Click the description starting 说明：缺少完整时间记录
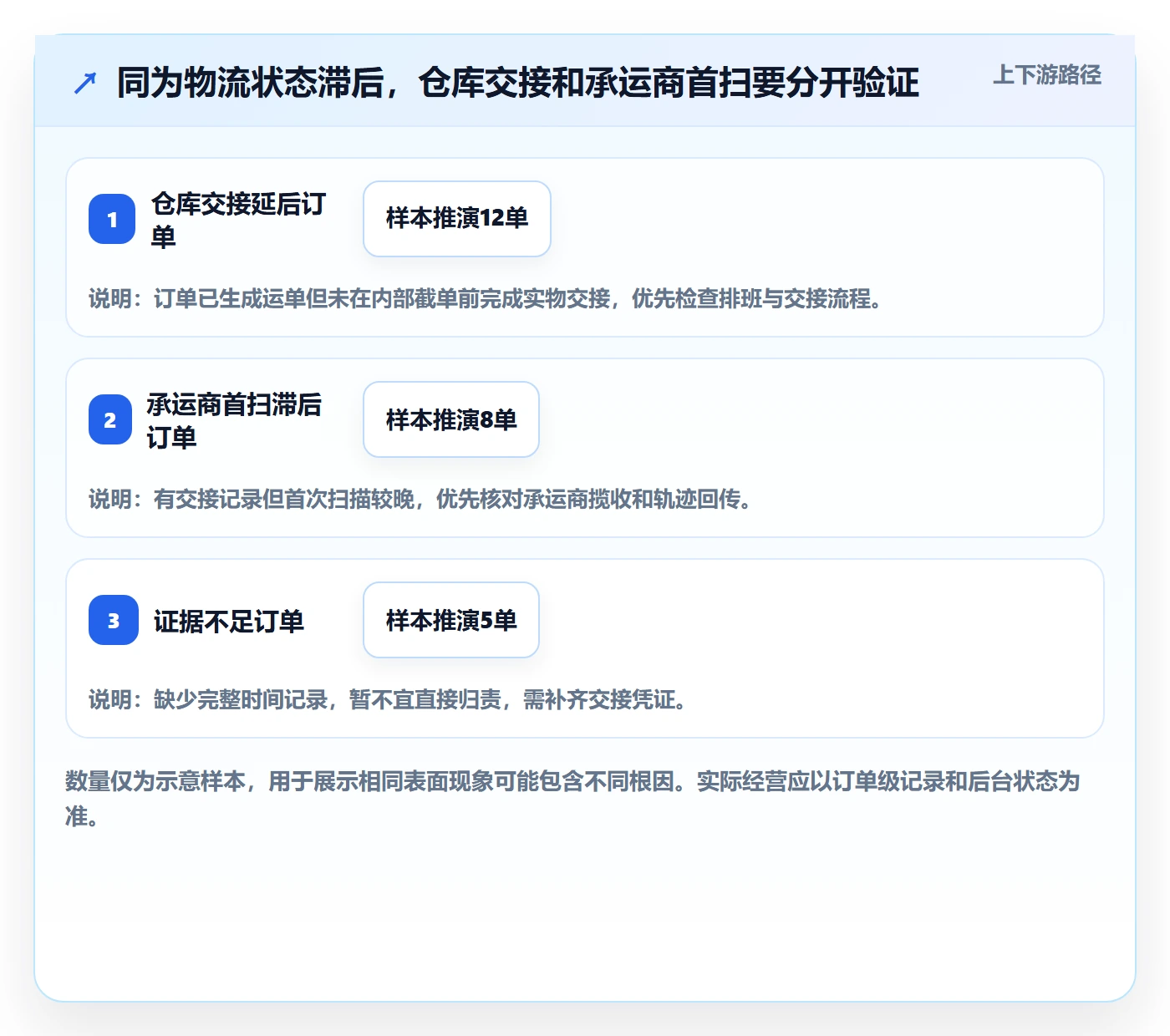Screen dimensions: 1170x1036 (389, 700)
